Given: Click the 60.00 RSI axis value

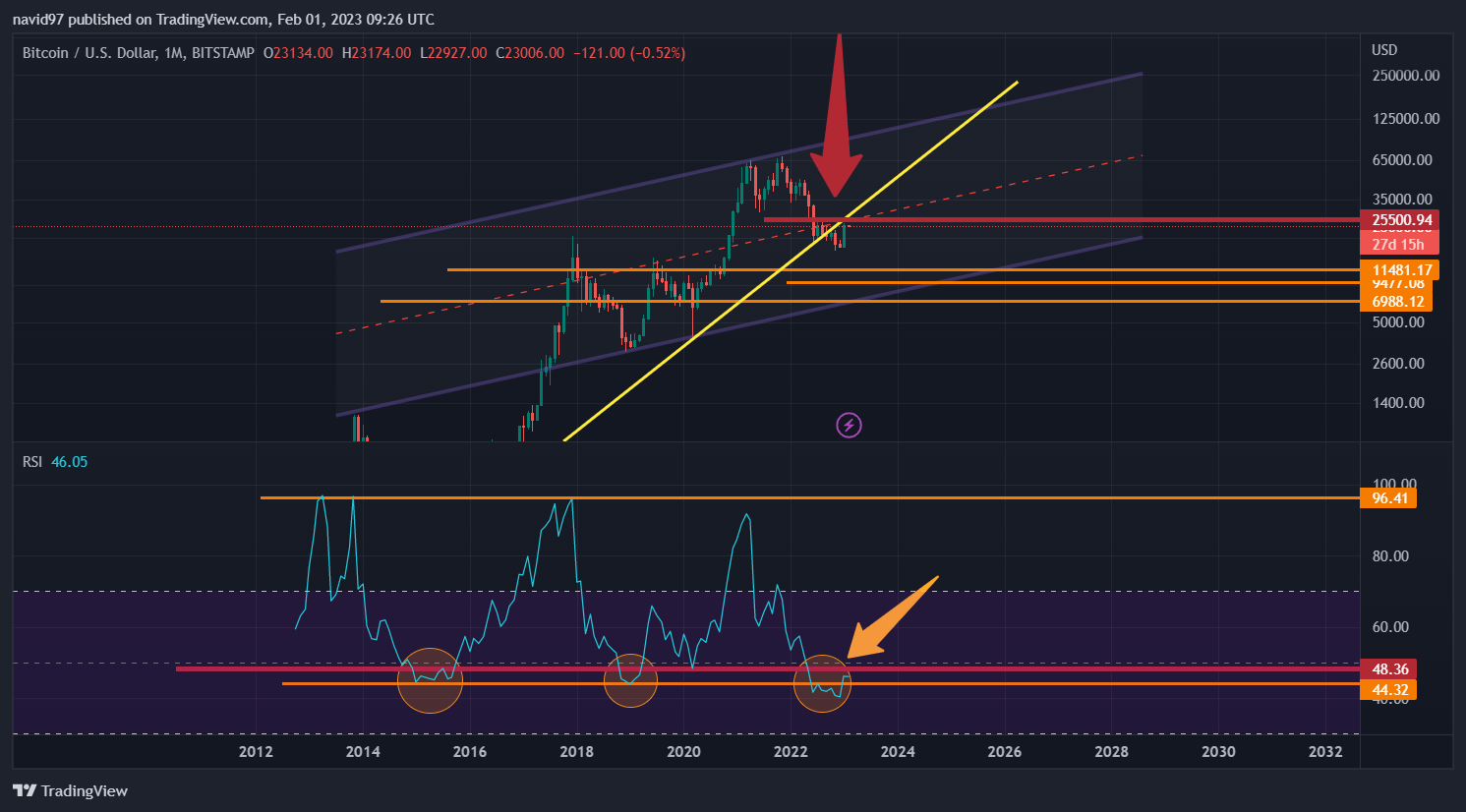Looking at the screenshot, I should tap(1390, 627).
